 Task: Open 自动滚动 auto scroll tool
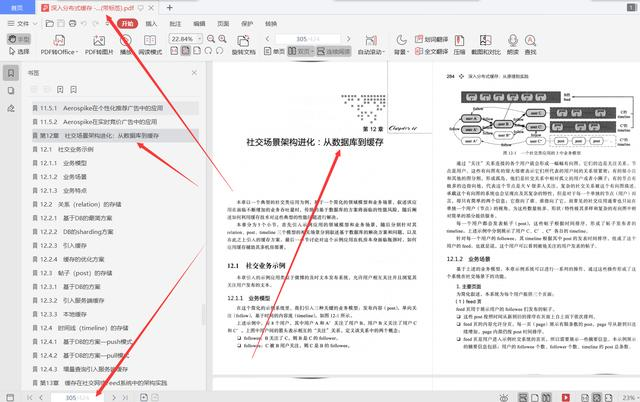(371, 44)
